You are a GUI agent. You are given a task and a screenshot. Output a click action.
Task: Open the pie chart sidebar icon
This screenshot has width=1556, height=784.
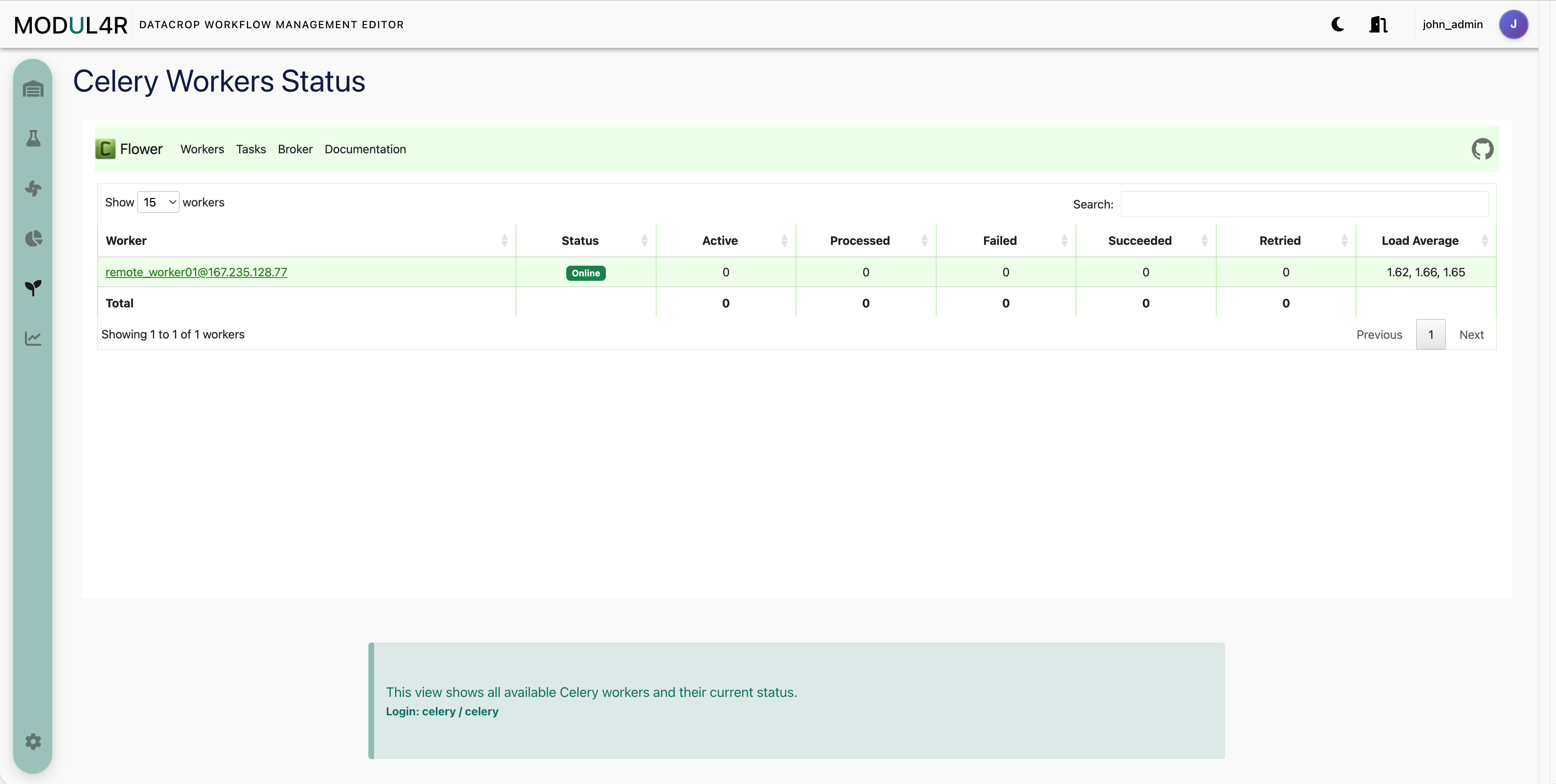tap(33, 239)
